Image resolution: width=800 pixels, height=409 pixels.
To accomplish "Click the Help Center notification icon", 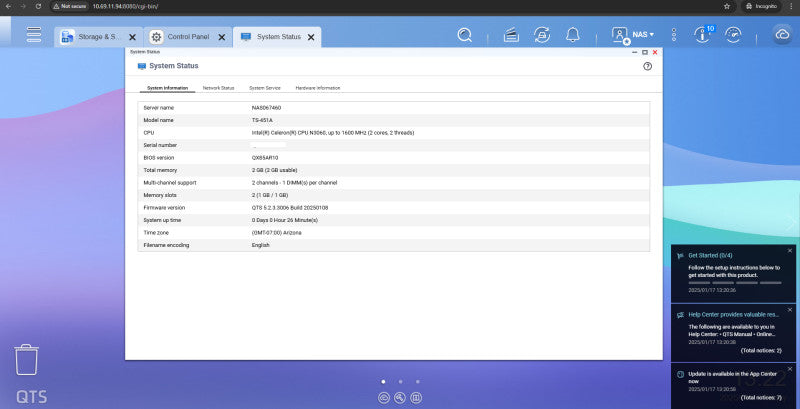I will coord(680,315).
